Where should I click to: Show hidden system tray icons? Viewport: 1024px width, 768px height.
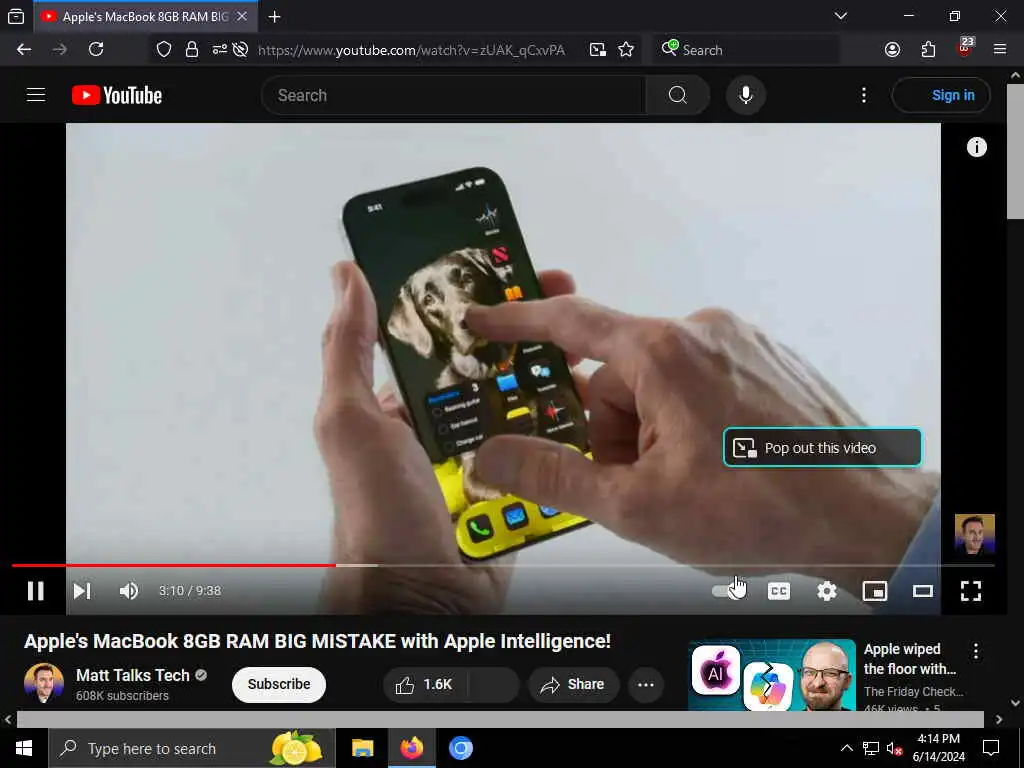[x=846, y=748]
